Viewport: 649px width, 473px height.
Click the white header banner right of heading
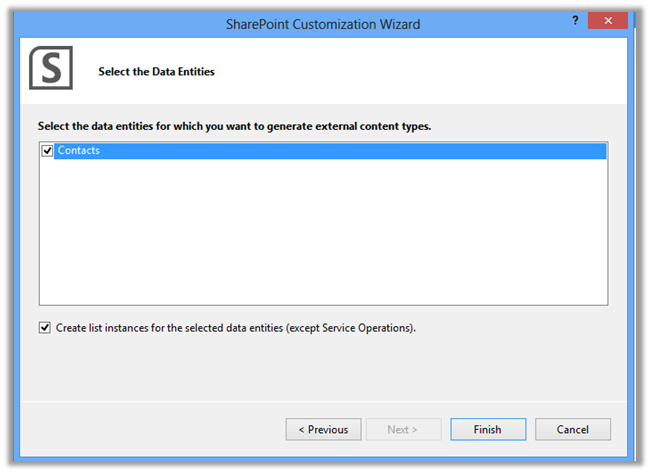(x=420, y=72)
